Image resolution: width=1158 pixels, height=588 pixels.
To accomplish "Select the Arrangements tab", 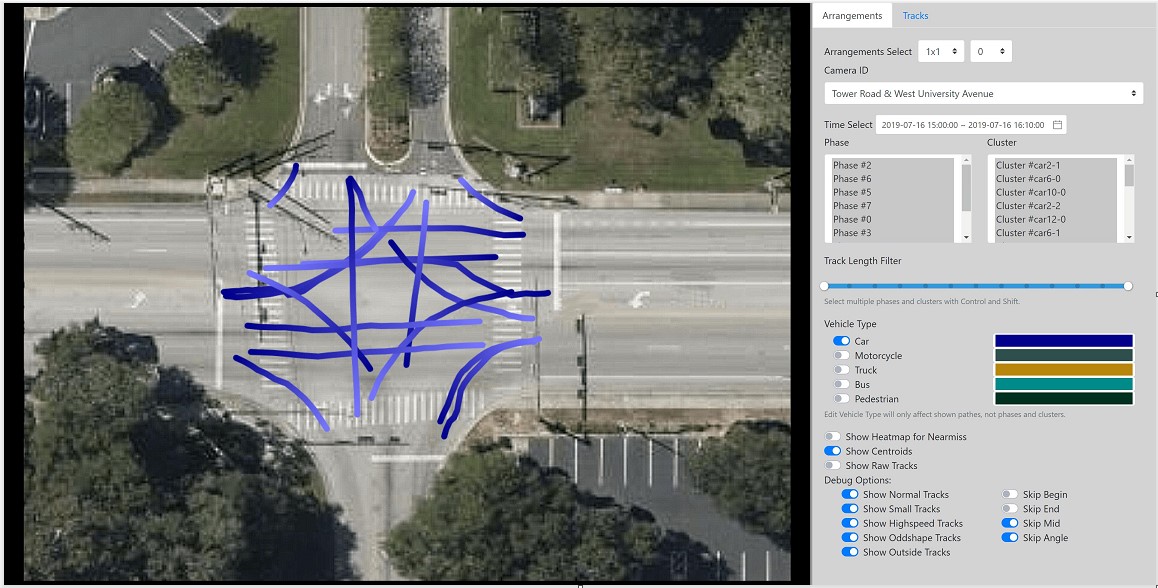I will tap(852, 16).
